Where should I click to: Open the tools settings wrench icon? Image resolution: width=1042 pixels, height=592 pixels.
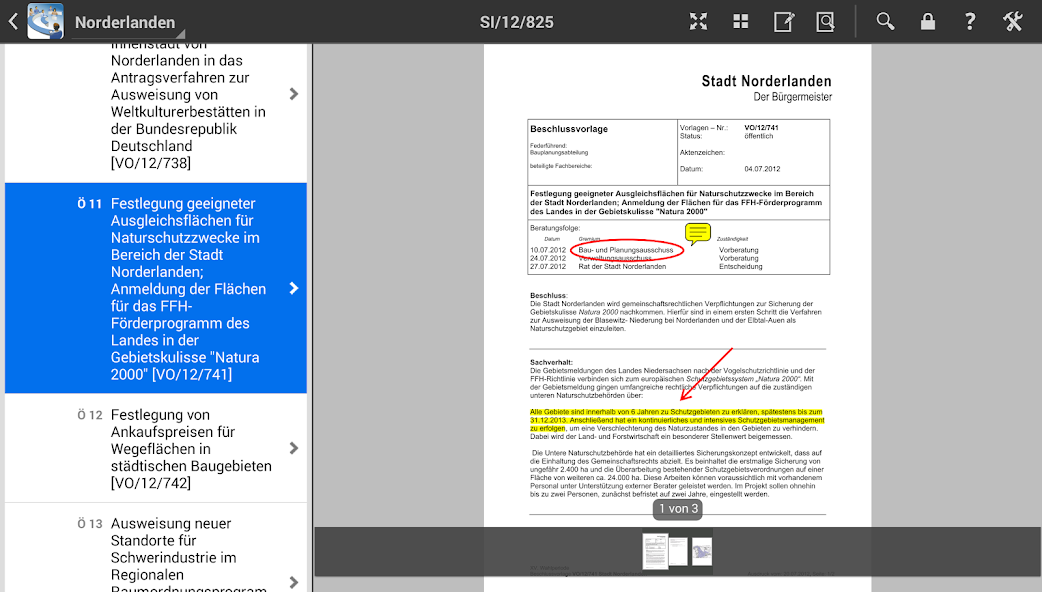(x=1013, y=22)
